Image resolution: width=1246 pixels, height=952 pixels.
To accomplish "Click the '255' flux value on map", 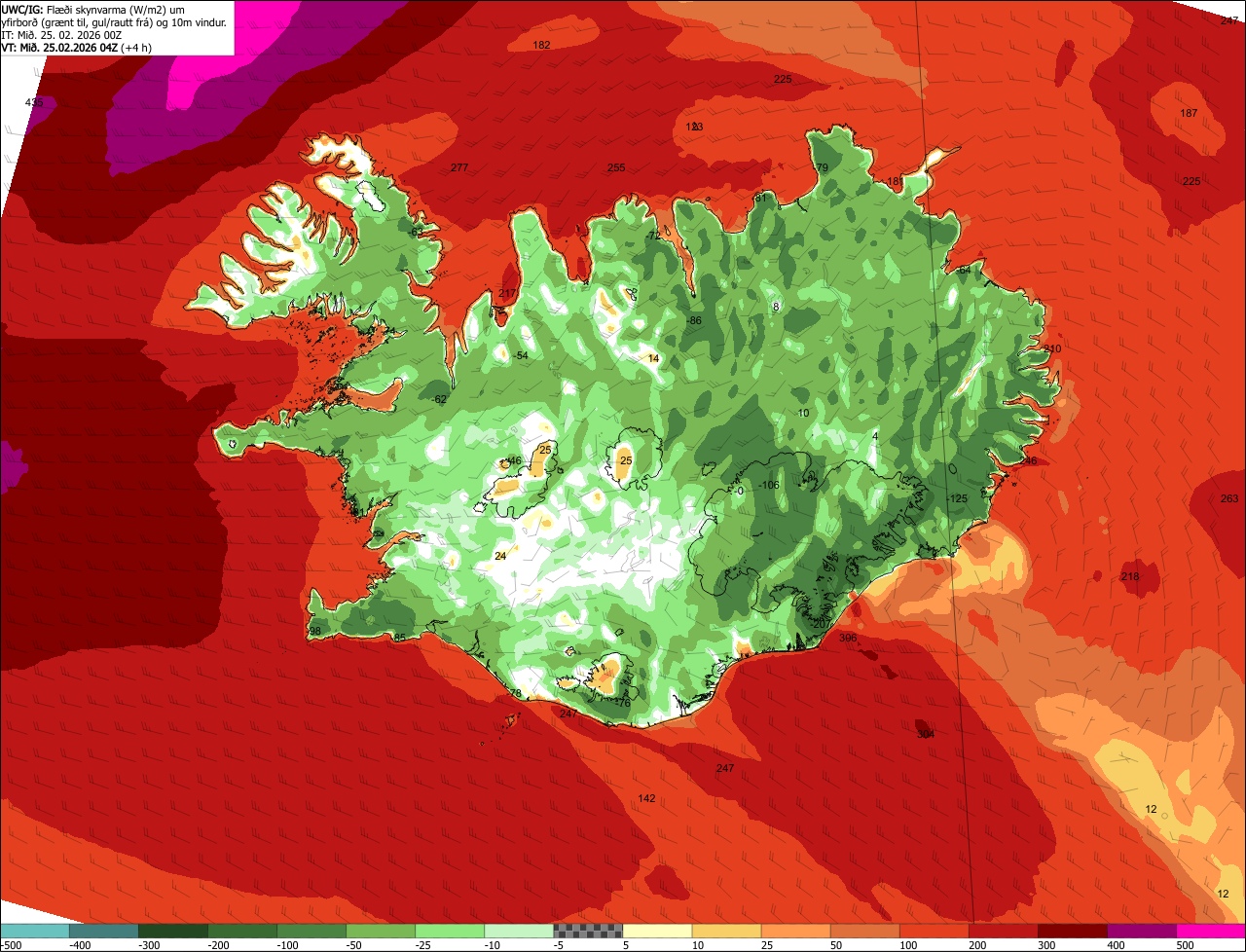I will pyautogui.click(x=616, y=167).
